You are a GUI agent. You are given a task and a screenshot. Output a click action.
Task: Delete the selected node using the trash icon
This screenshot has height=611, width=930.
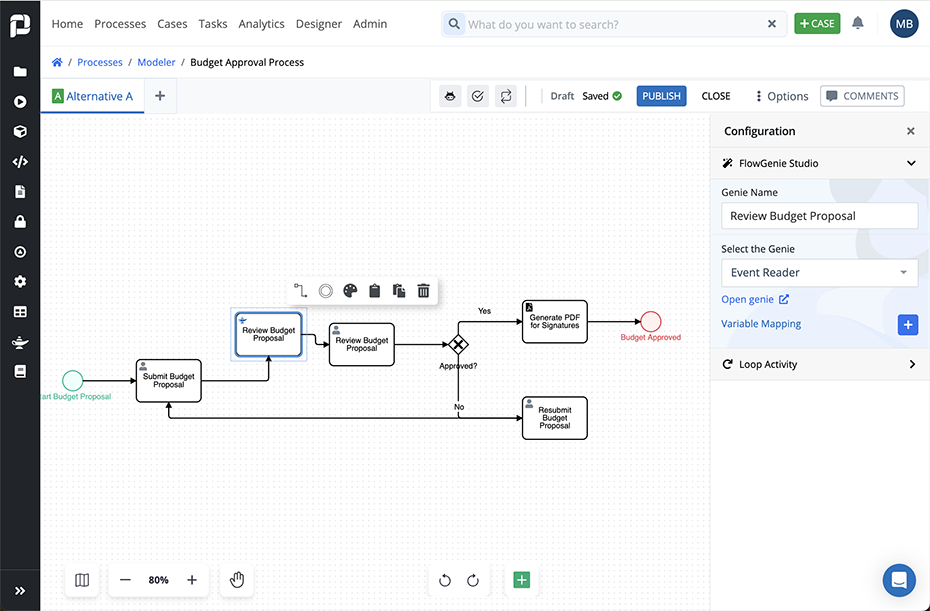[423, 290]
